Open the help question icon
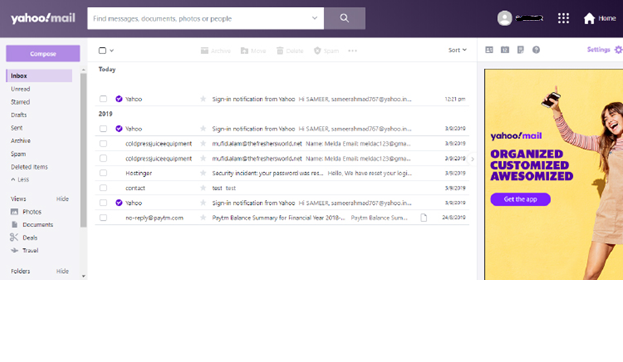Screen dimensions: 623x362 pos(536,50)
